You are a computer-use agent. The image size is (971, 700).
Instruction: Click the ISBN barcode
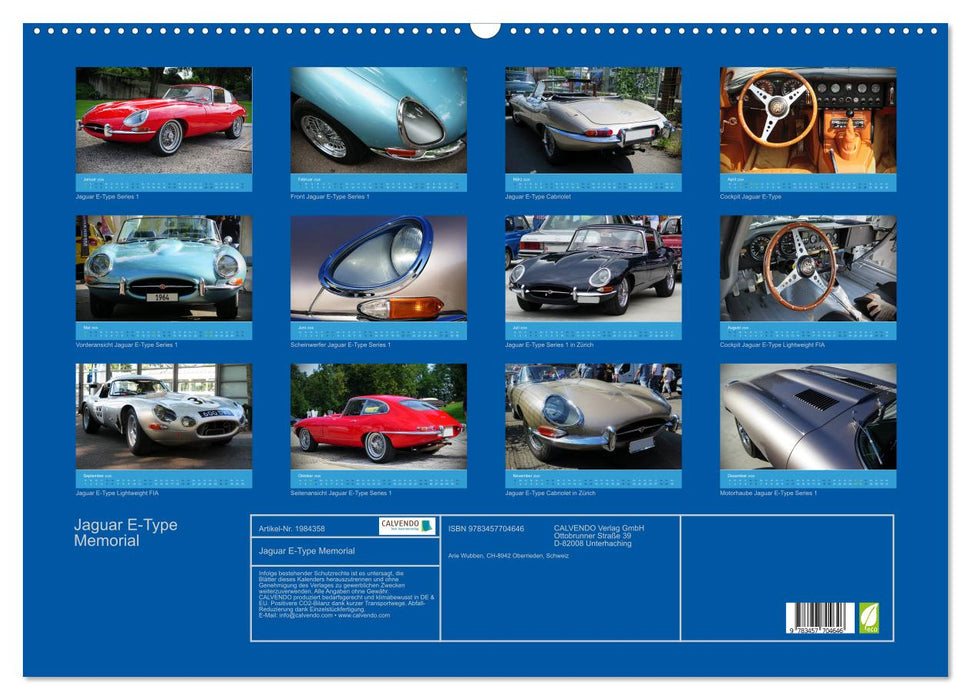point(819,616)
